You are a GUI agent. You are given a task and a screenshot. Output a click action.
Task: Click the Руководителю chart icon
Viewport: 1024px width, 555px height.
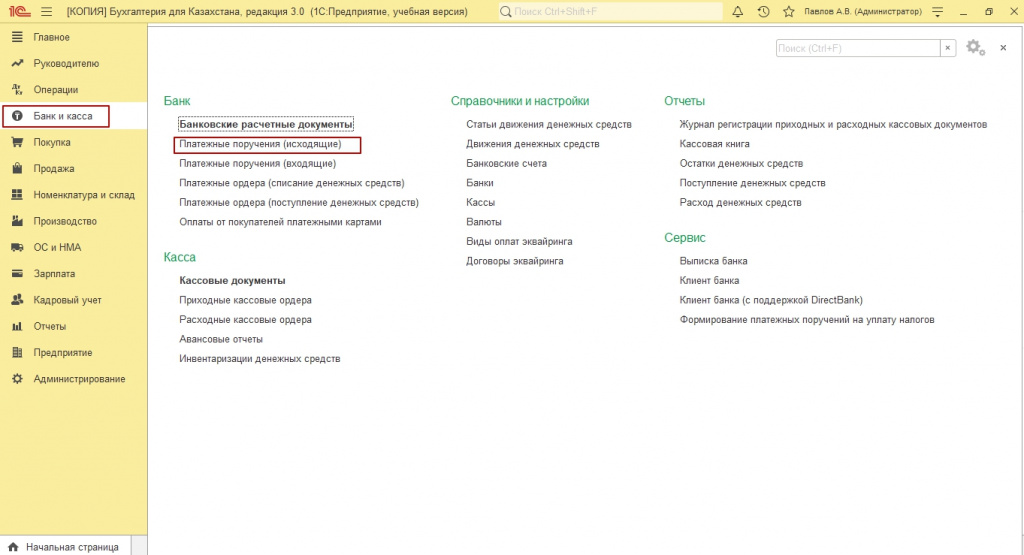[x=17, y=63]
